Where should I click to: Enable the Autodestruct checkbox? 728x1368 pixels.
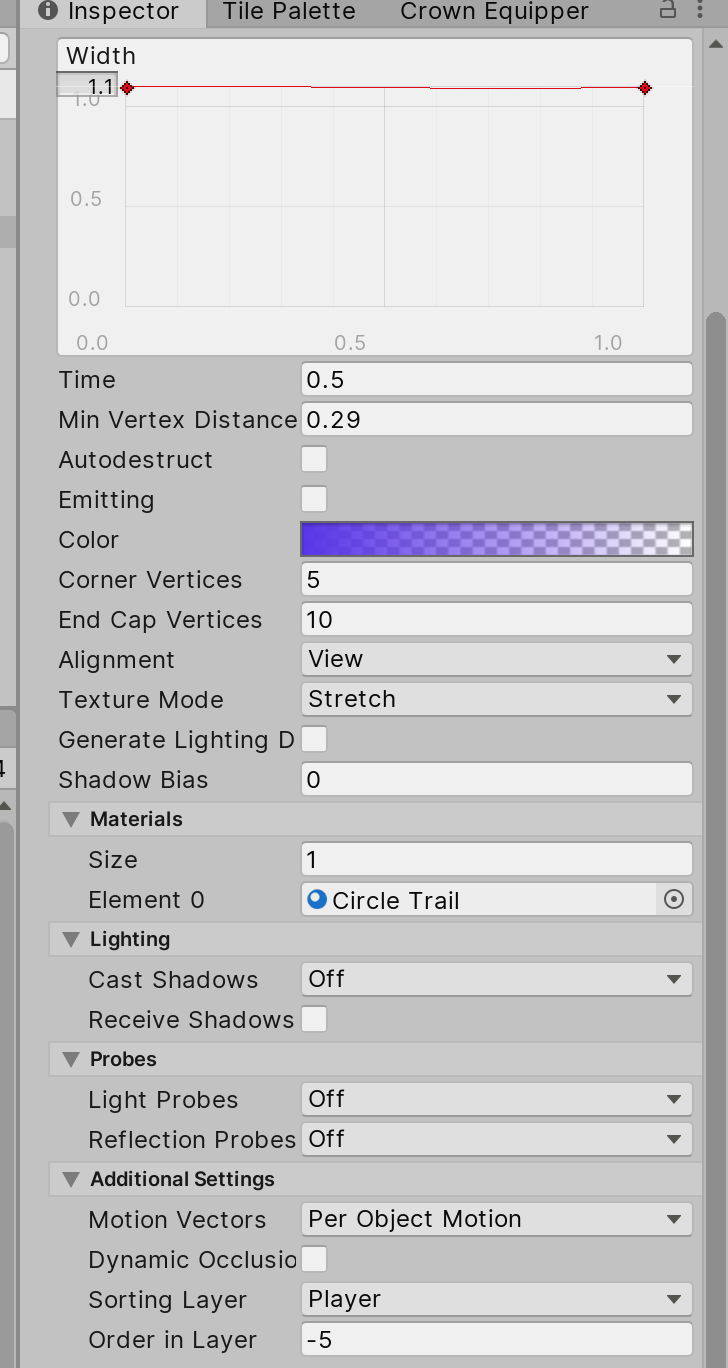[x=314, y=460]
